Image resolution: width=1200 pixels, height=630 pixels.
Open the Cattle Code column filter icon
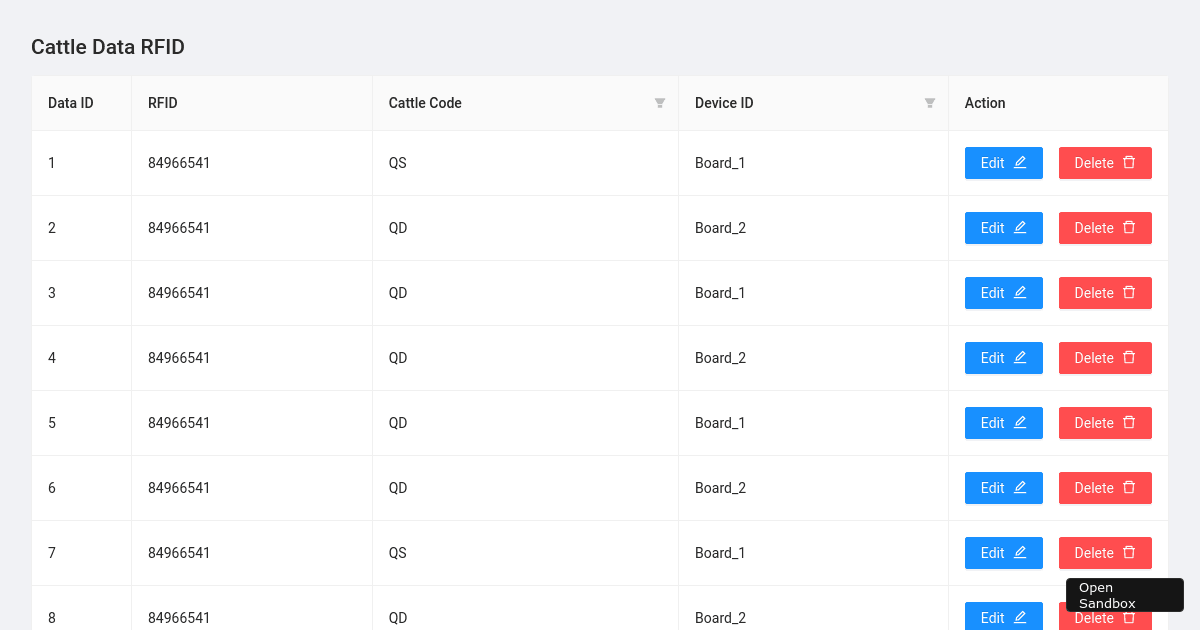point(660,103)
